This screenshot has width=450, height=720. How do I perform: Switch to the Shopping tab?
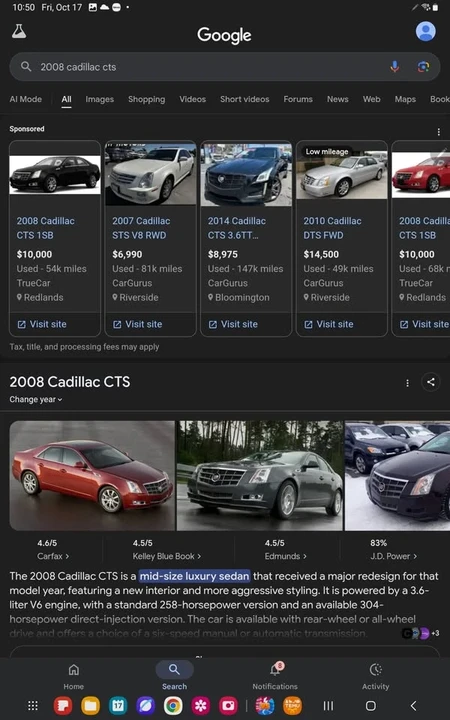pos(146,99)
